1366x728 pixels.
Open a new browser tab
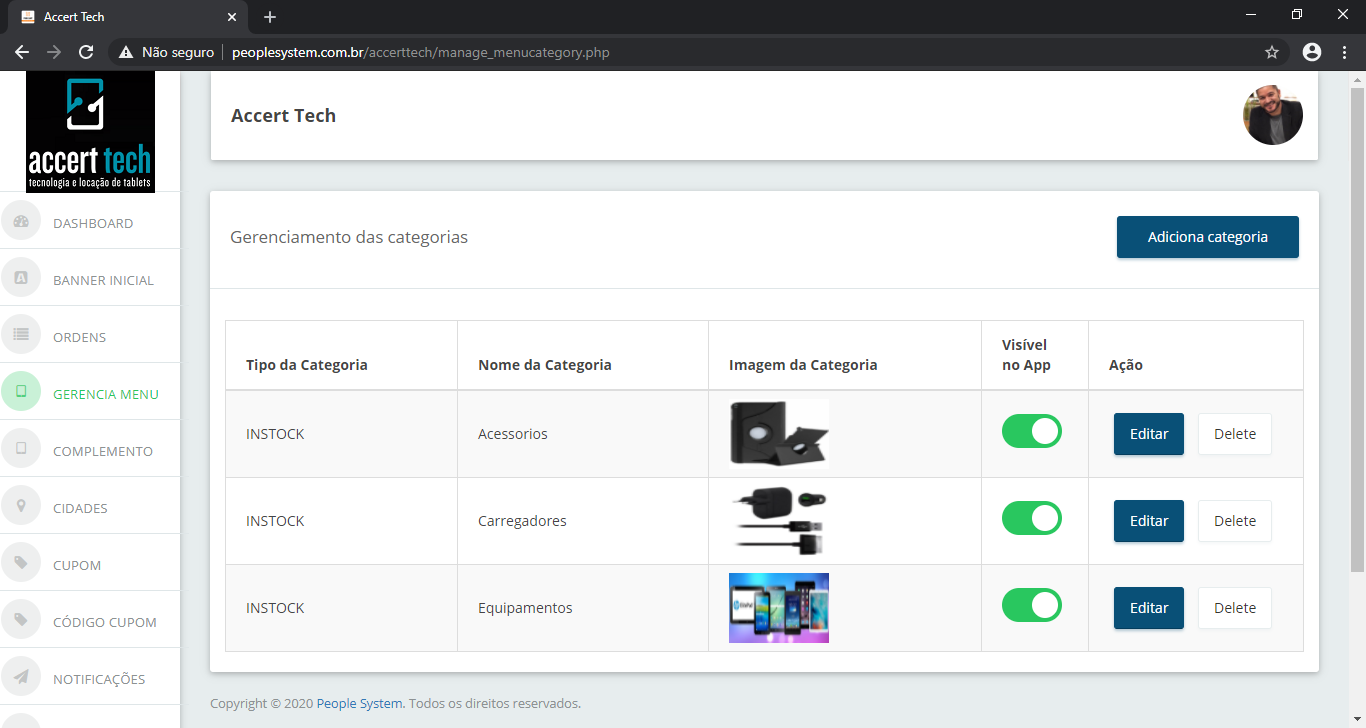coord(270,17)
